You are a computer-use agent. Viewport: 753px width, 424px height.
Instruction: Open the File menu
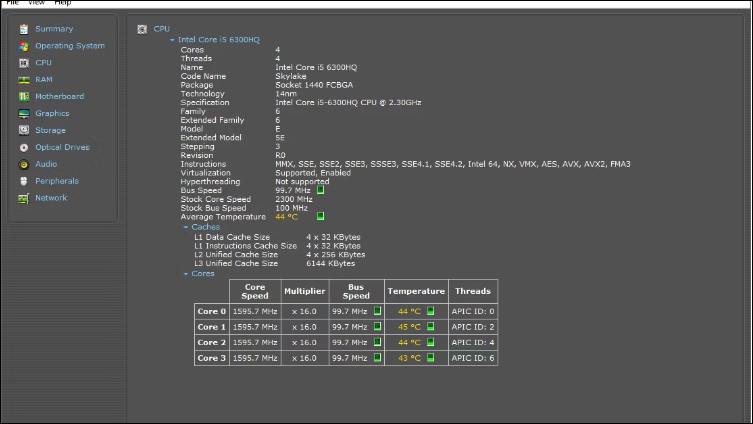point(12,3)
